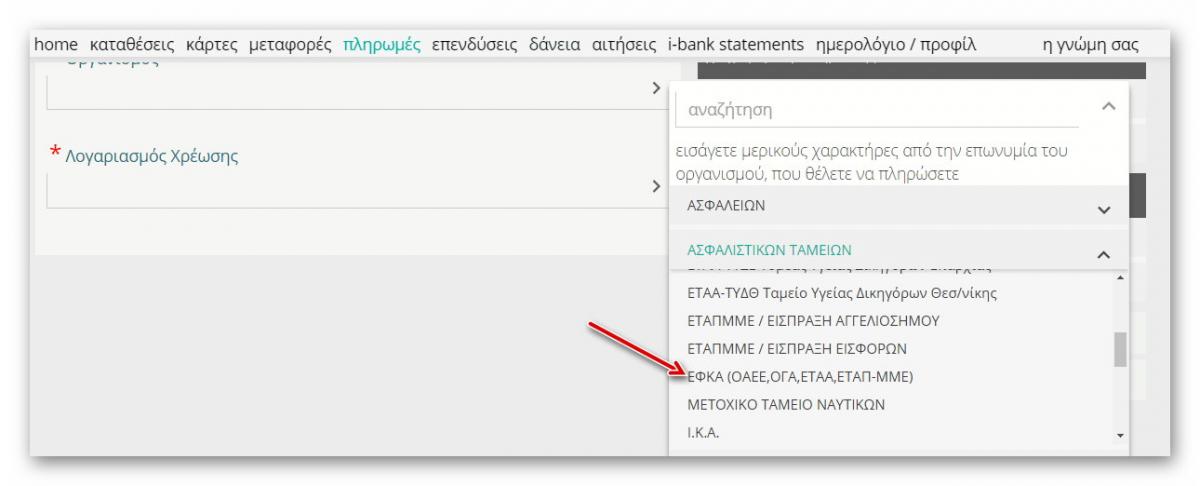Expand the ΑΣΦΑΛΕΙΩΝ category

pyautogui.click(x=1104, y=210)
